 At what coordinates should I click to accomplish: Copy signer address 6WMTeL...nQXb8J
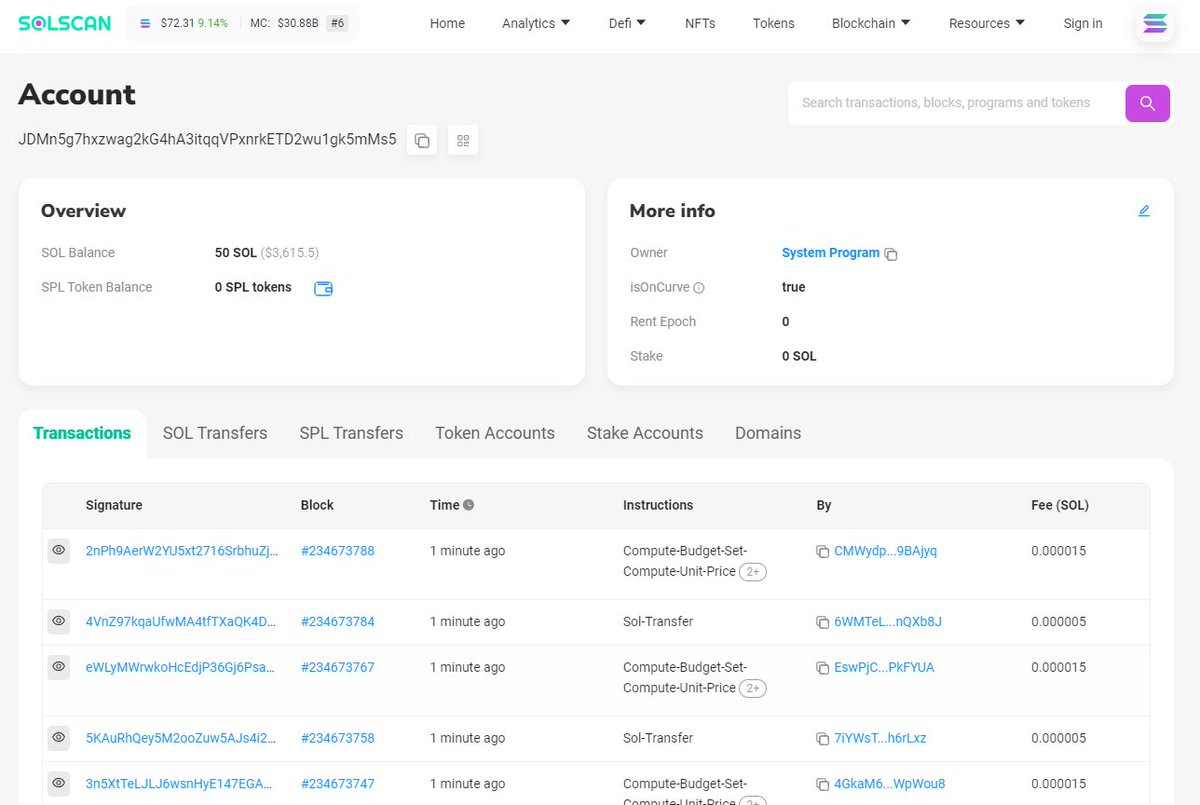point(823,622)
